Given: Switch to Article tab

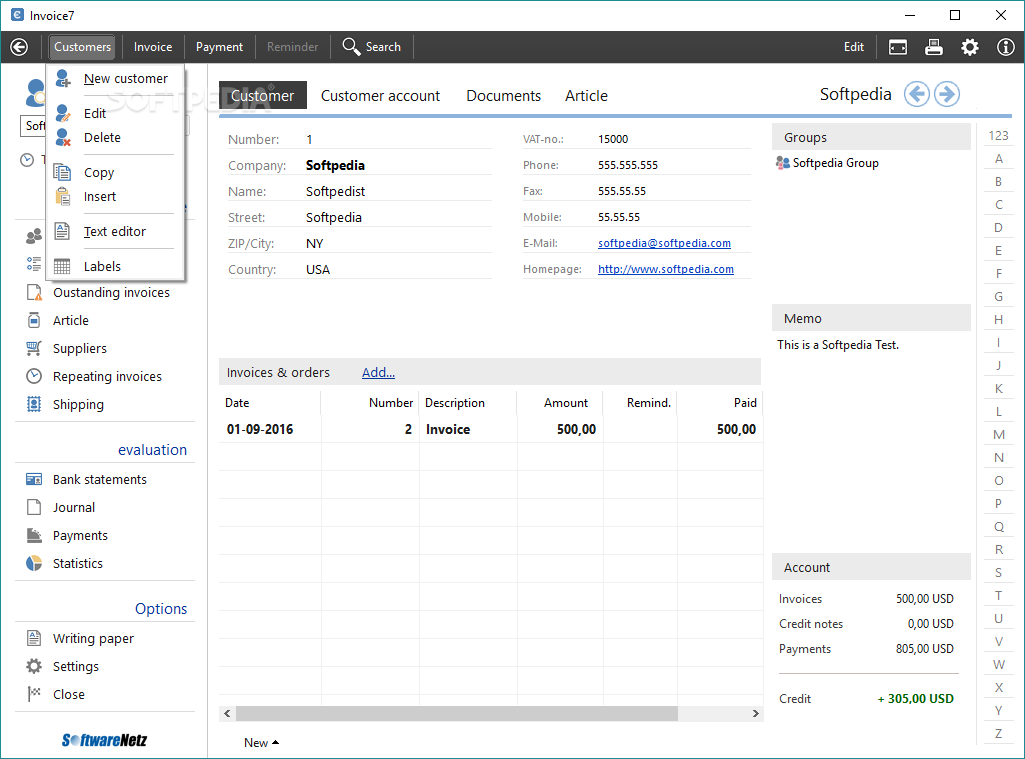Looking at the screenshot, I should pyautogui.click(x=586, y=95).
